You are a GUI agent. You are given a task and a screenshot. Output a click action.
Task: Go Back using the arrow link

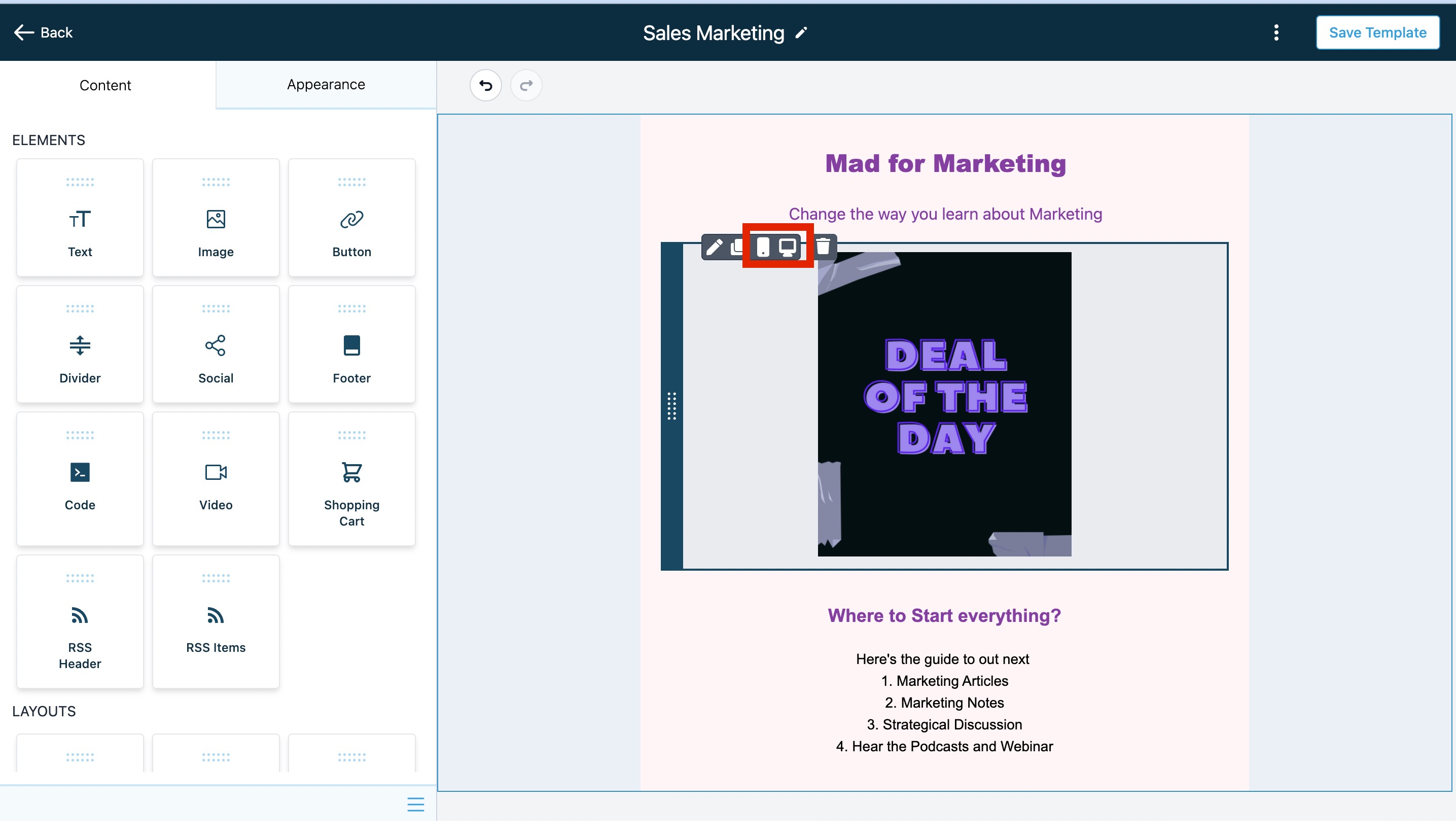[43, 33]
